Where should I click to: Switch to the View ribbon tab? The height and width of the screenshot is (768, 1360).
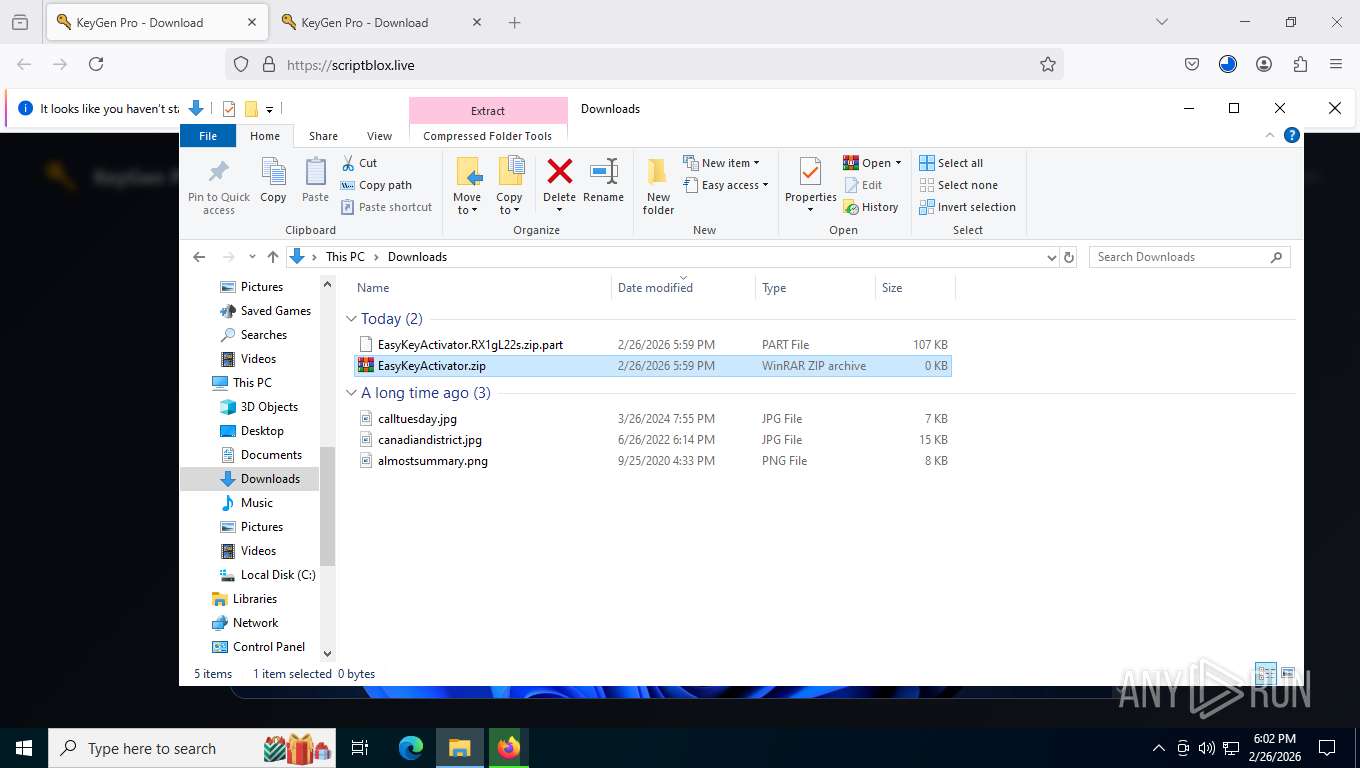pyautogui.click(x=379, y=136)
